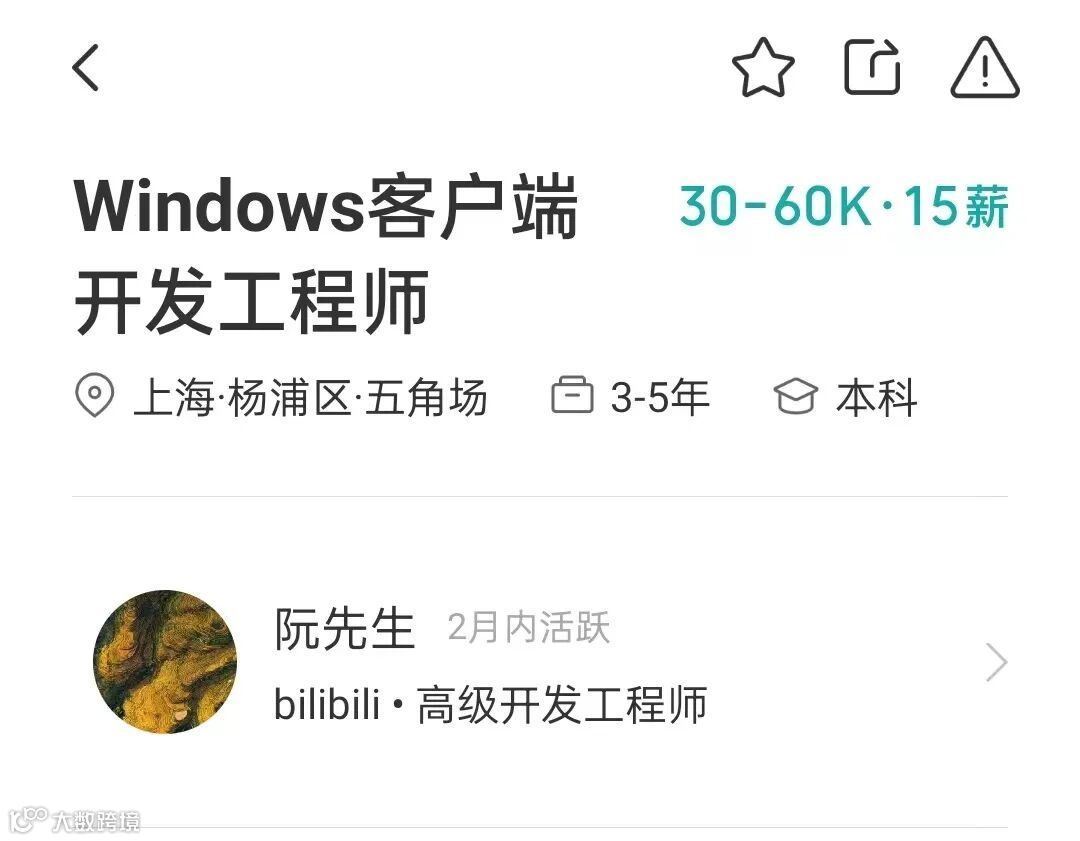Open the recruiter's round avatar photo
This screenshot has height=841, width=1080.
[x=165, y=662]
